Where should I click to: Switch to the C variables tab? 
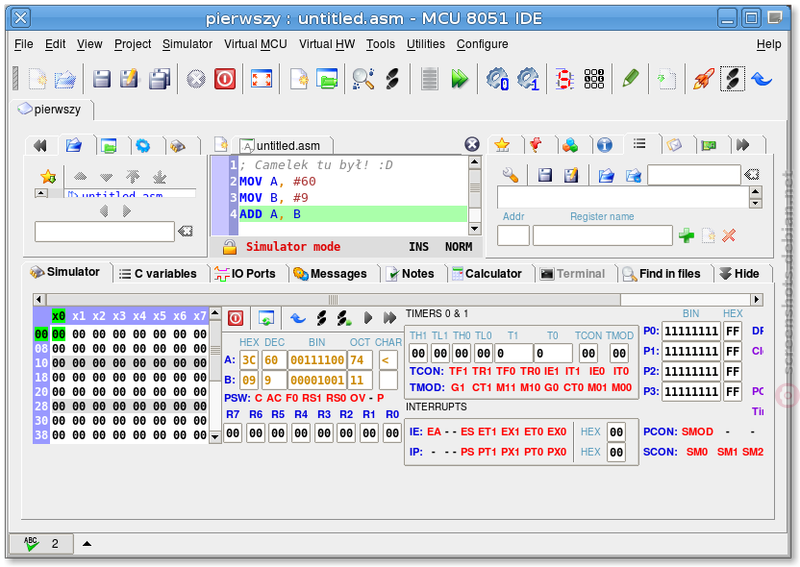coord(158,274)
